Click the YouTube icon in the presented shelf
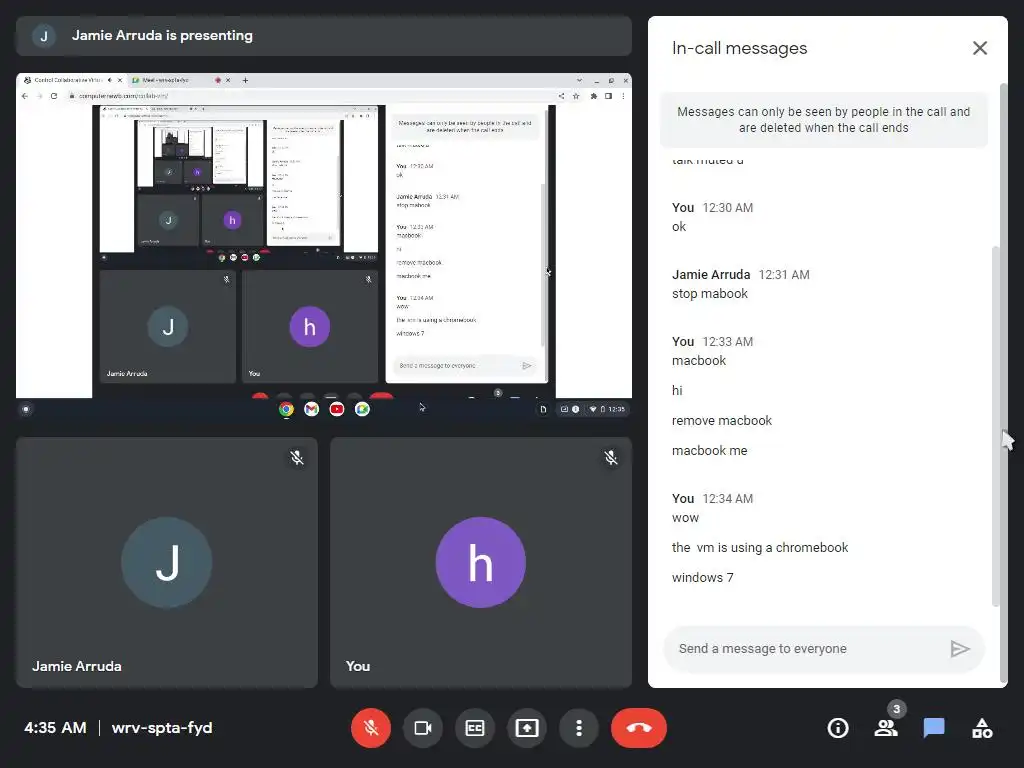The image size is (1024, 768). pyautogui.click(x=337, y=409)
